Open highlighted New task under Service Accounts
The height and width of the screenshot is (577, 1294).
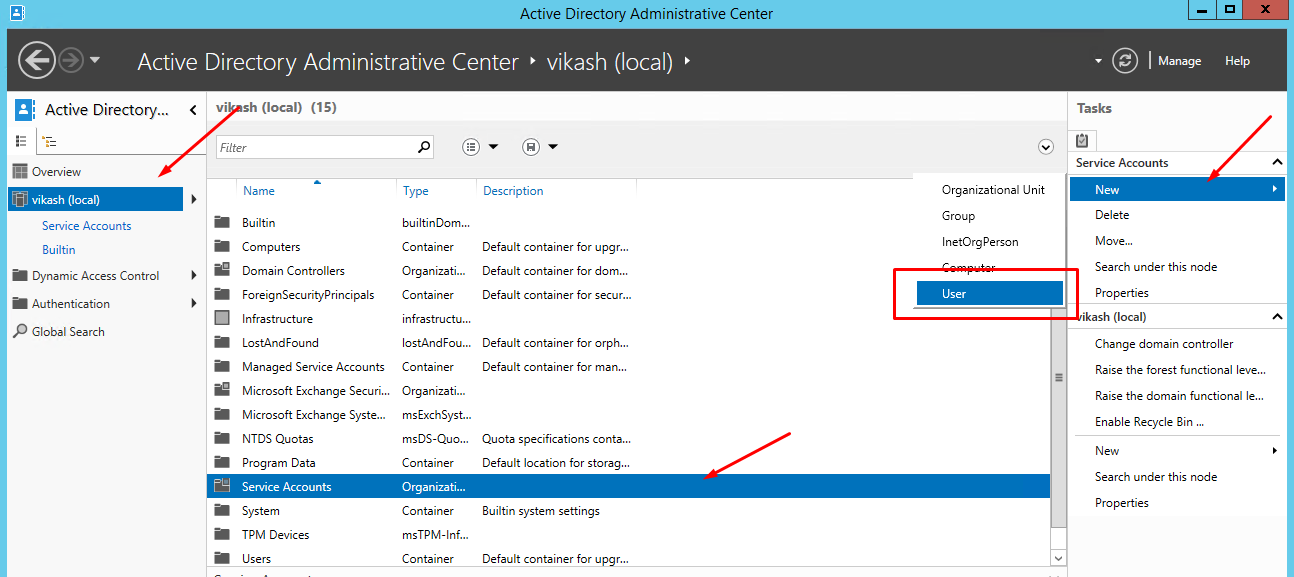1177,189
